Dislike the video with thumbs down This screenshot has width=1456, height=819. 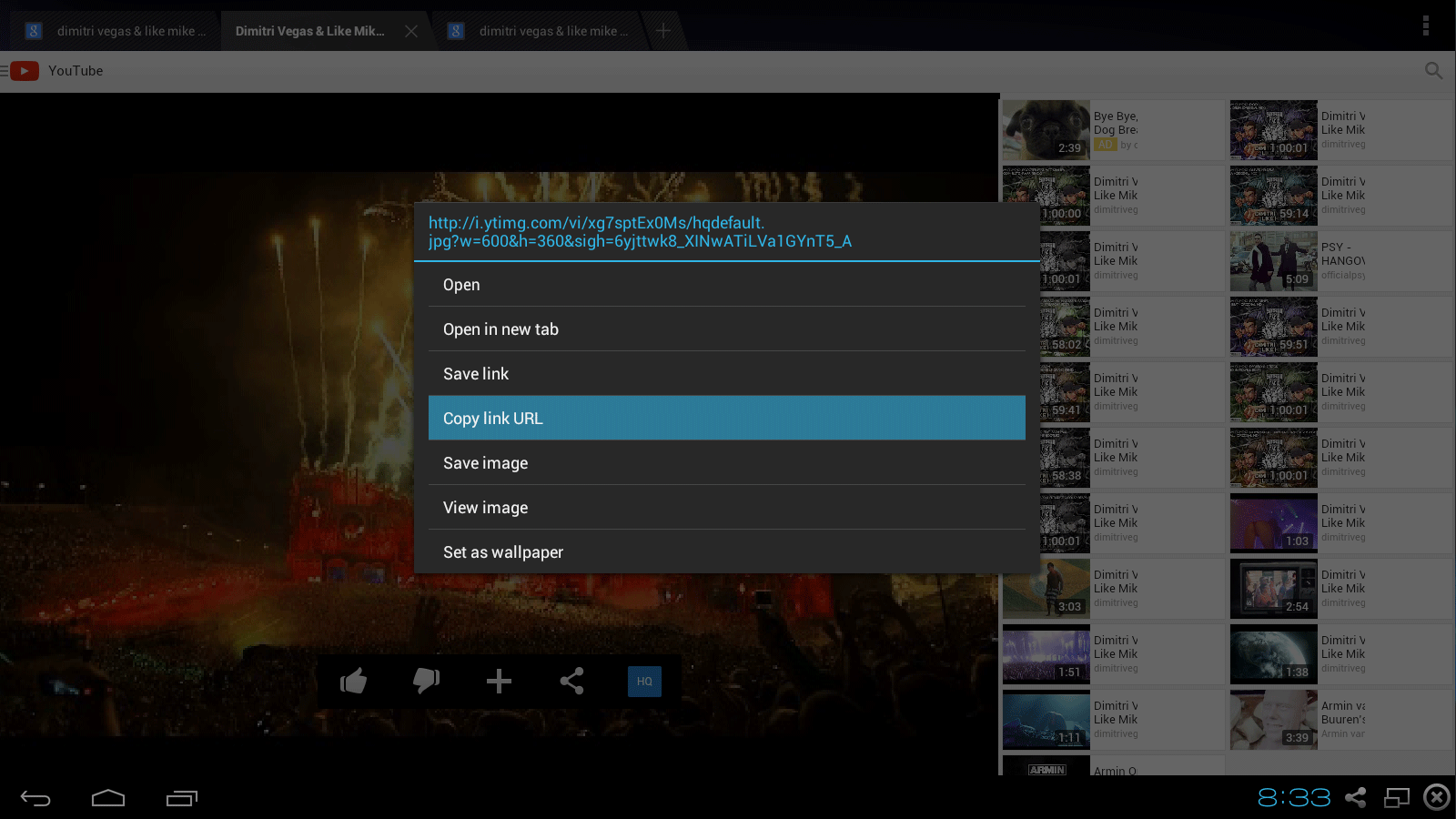point(426,681)
